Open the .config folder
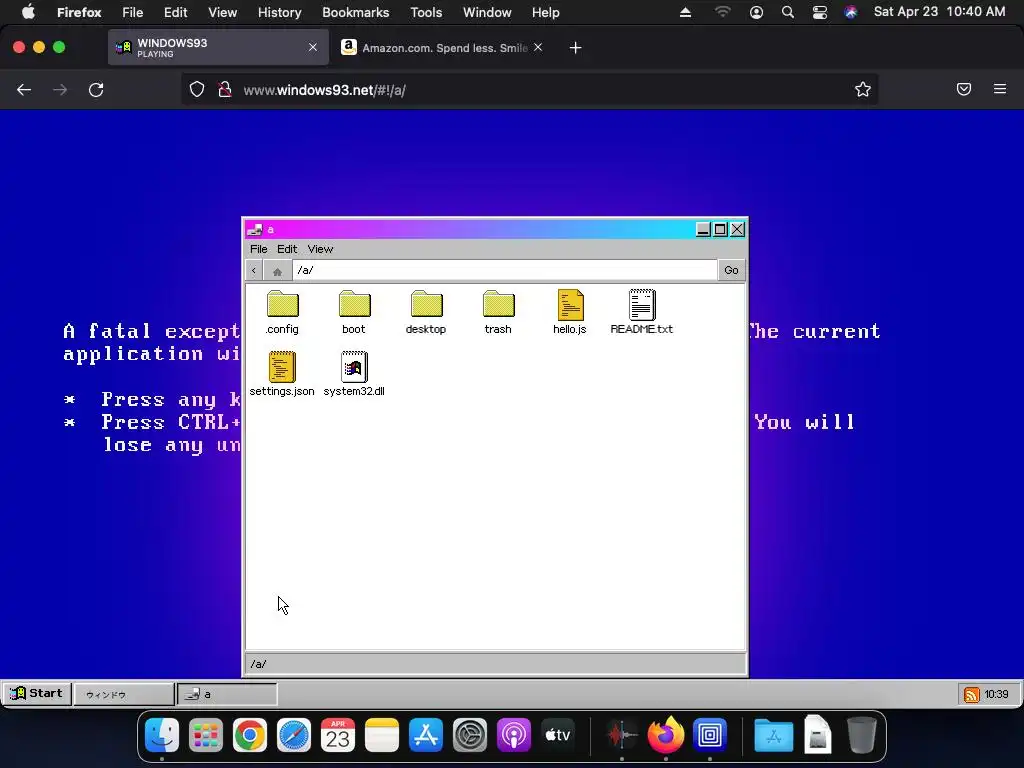1024x768 pixels. pyautogui.click(x=282, y=313)
